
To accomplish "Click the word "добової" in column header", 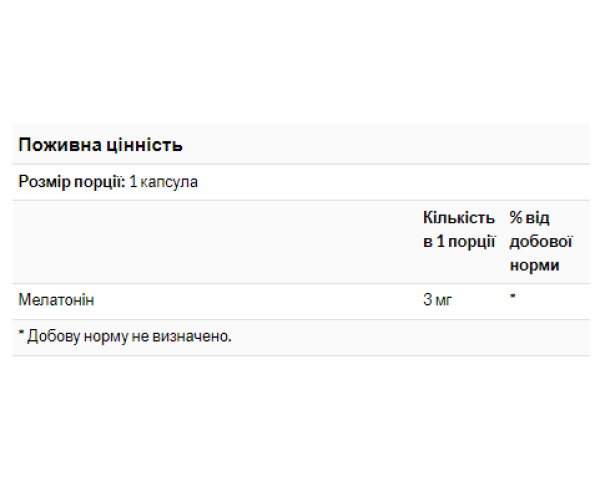I will click(539, 242).
